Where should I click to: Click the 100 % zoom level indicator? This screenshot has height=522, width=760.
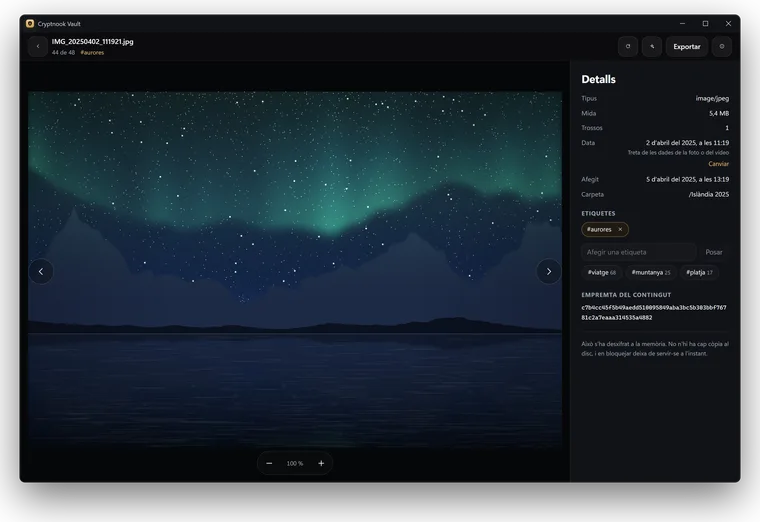295,463
